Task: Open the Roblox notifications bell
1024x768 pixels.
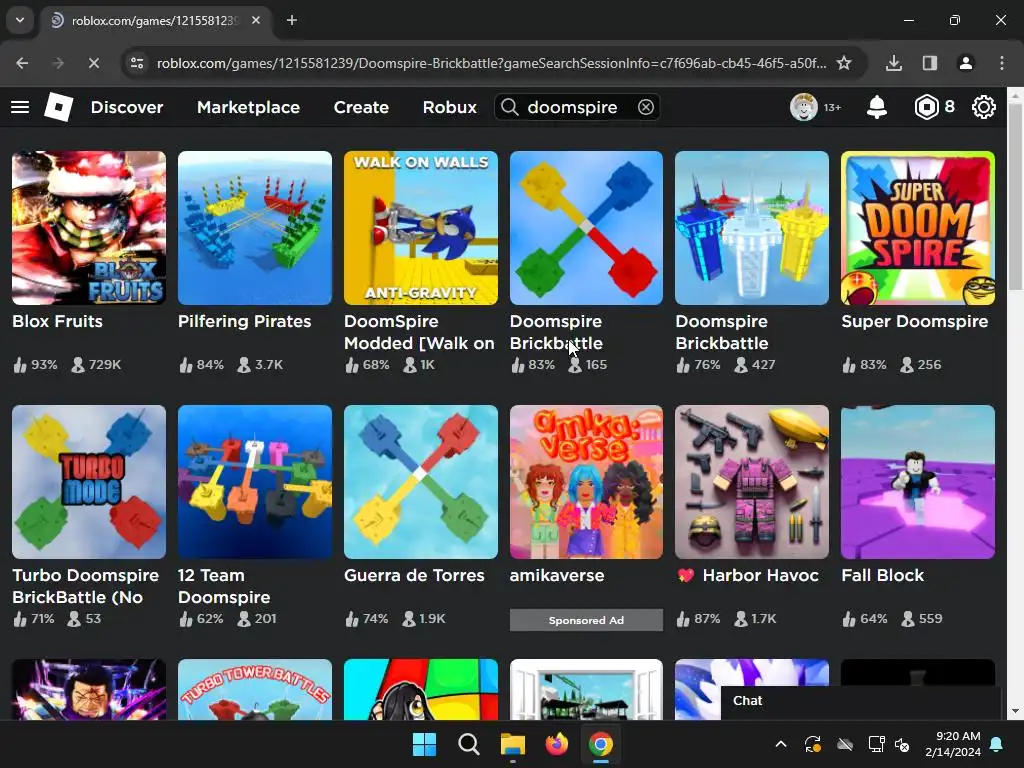Action: (876, 107)
